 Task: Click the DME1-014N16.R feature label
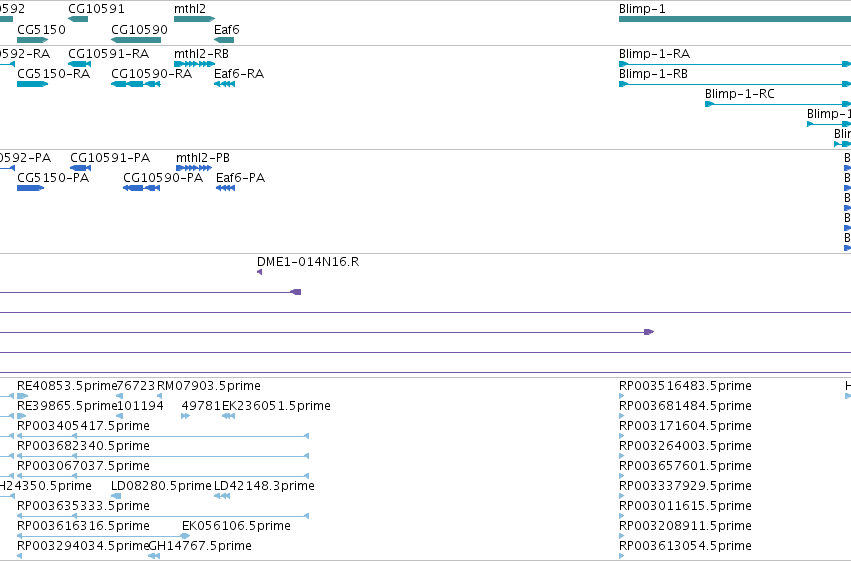tap(308, 262)
